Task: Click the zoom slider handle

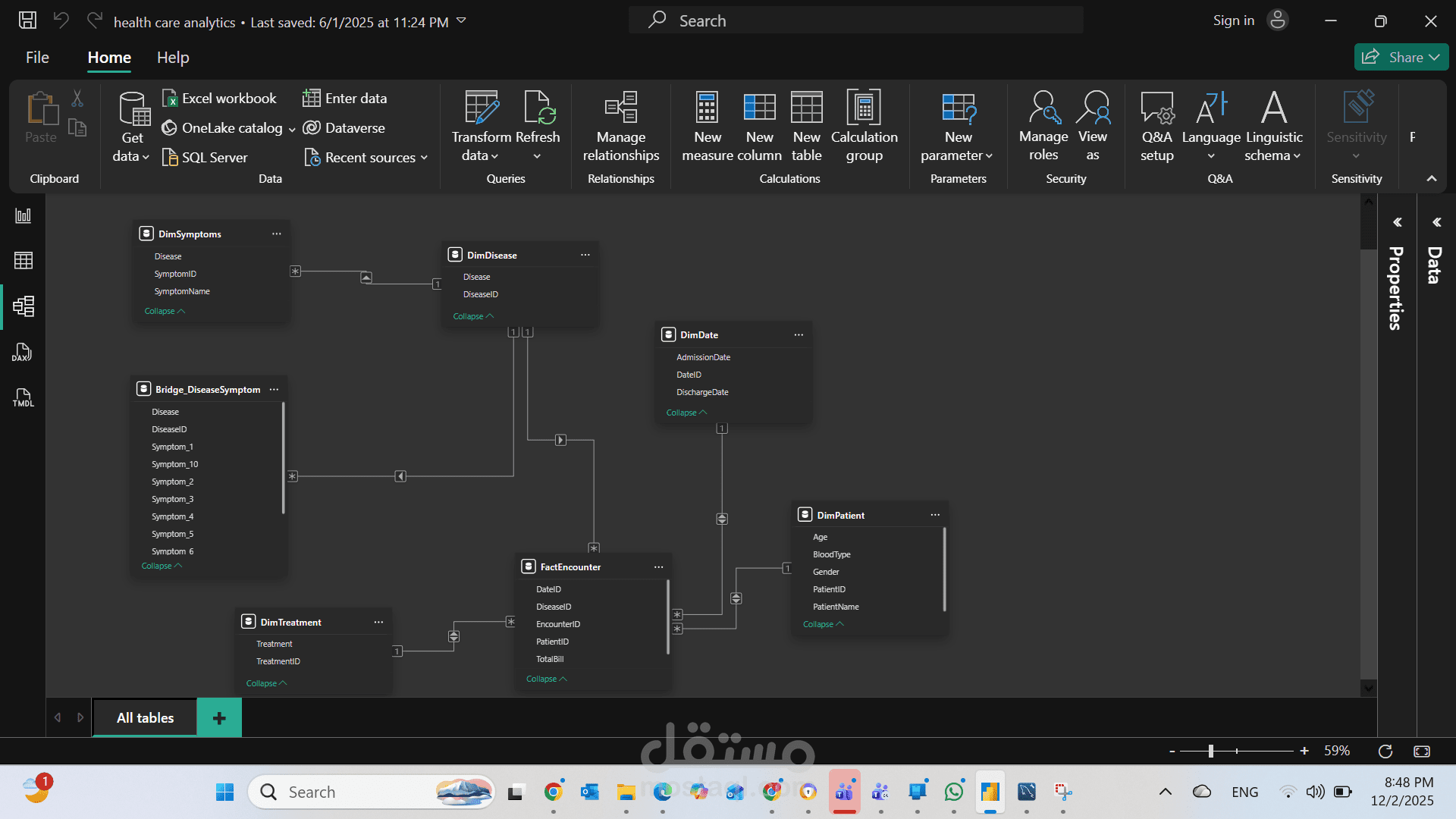Action: pos(1210,751)
